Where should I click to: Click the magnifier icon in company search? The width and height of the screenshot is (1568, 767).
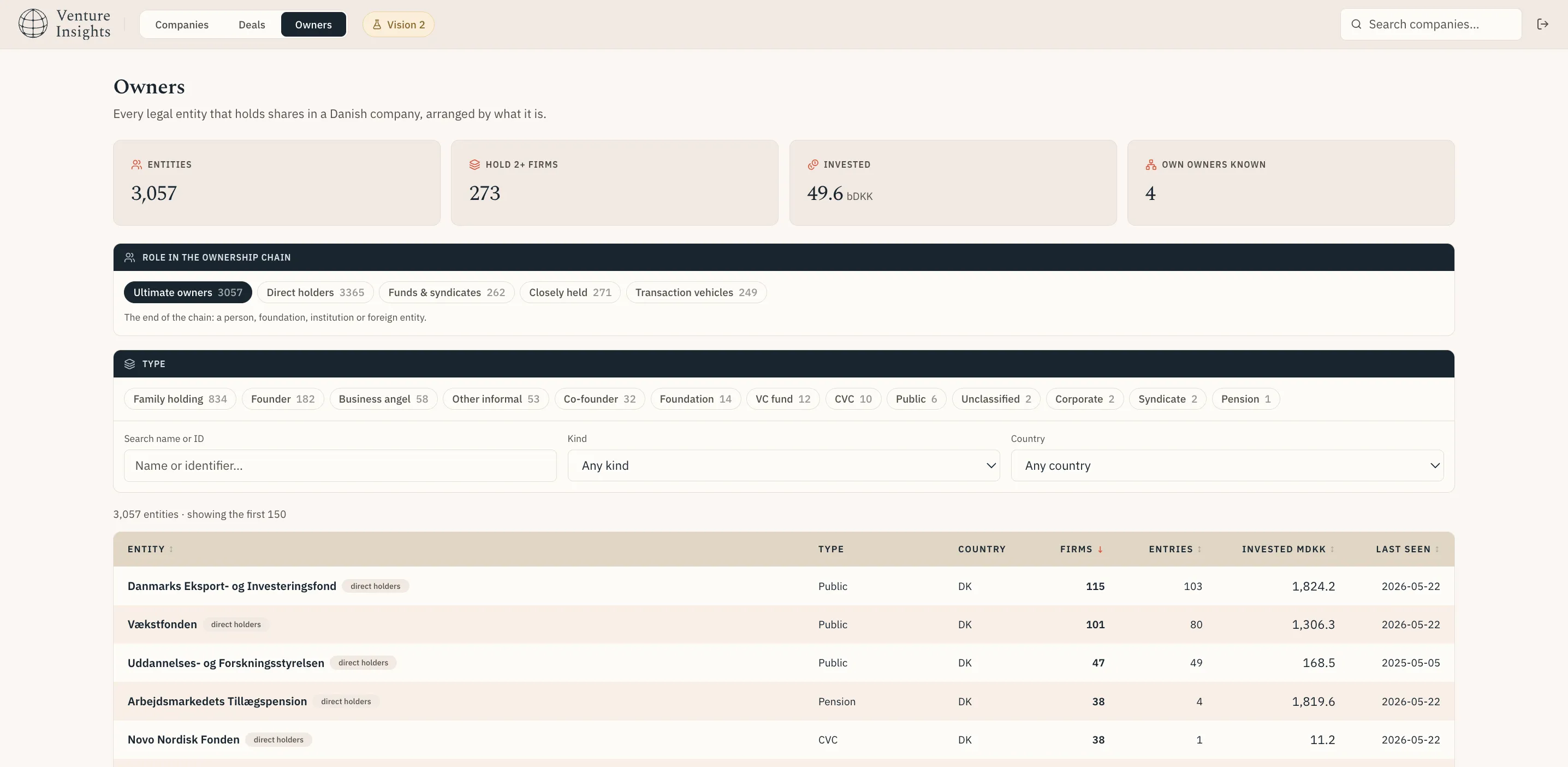(1356, 25)
